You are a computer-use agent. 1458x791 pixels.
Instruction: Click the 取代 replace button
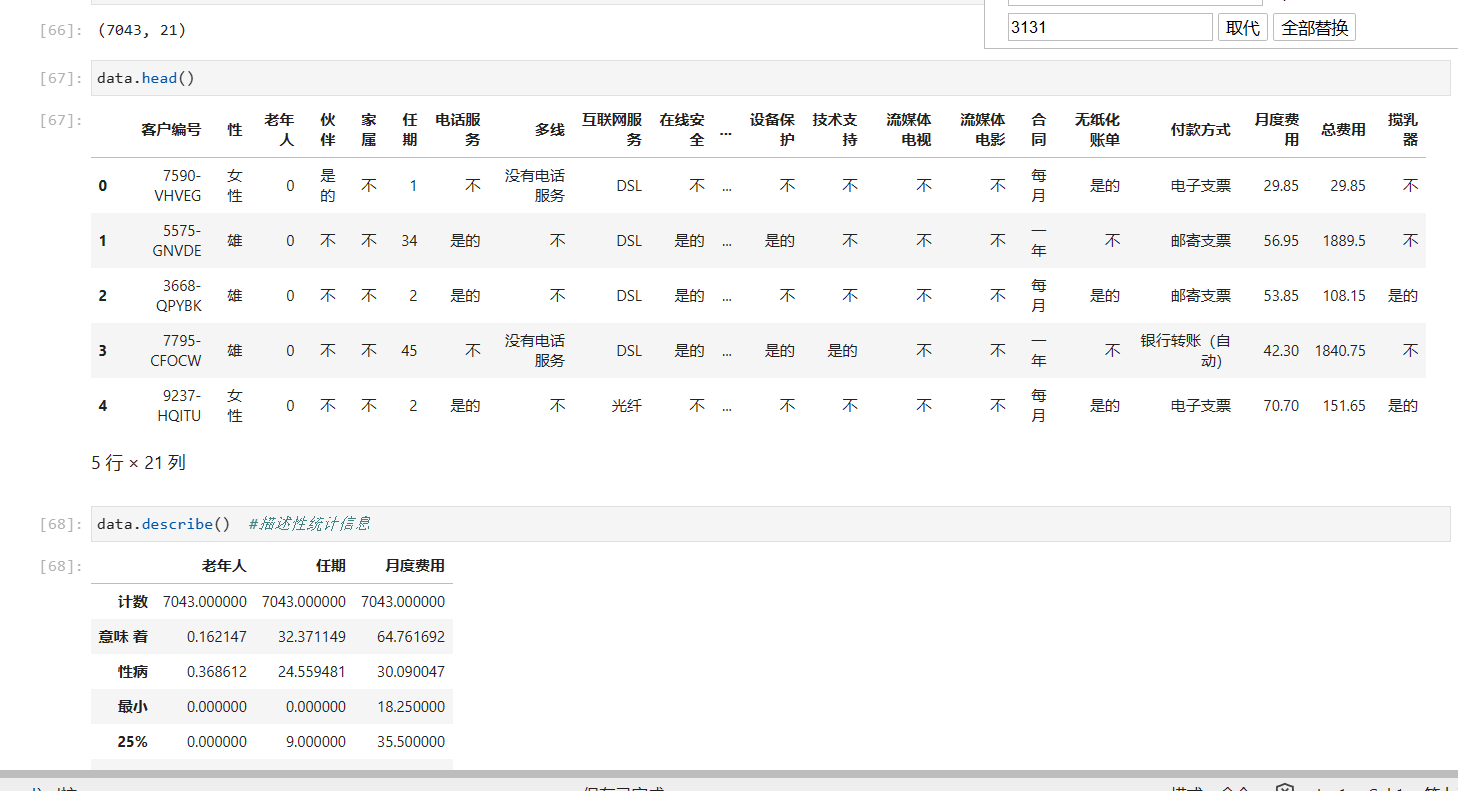[x=1243, y=28]
